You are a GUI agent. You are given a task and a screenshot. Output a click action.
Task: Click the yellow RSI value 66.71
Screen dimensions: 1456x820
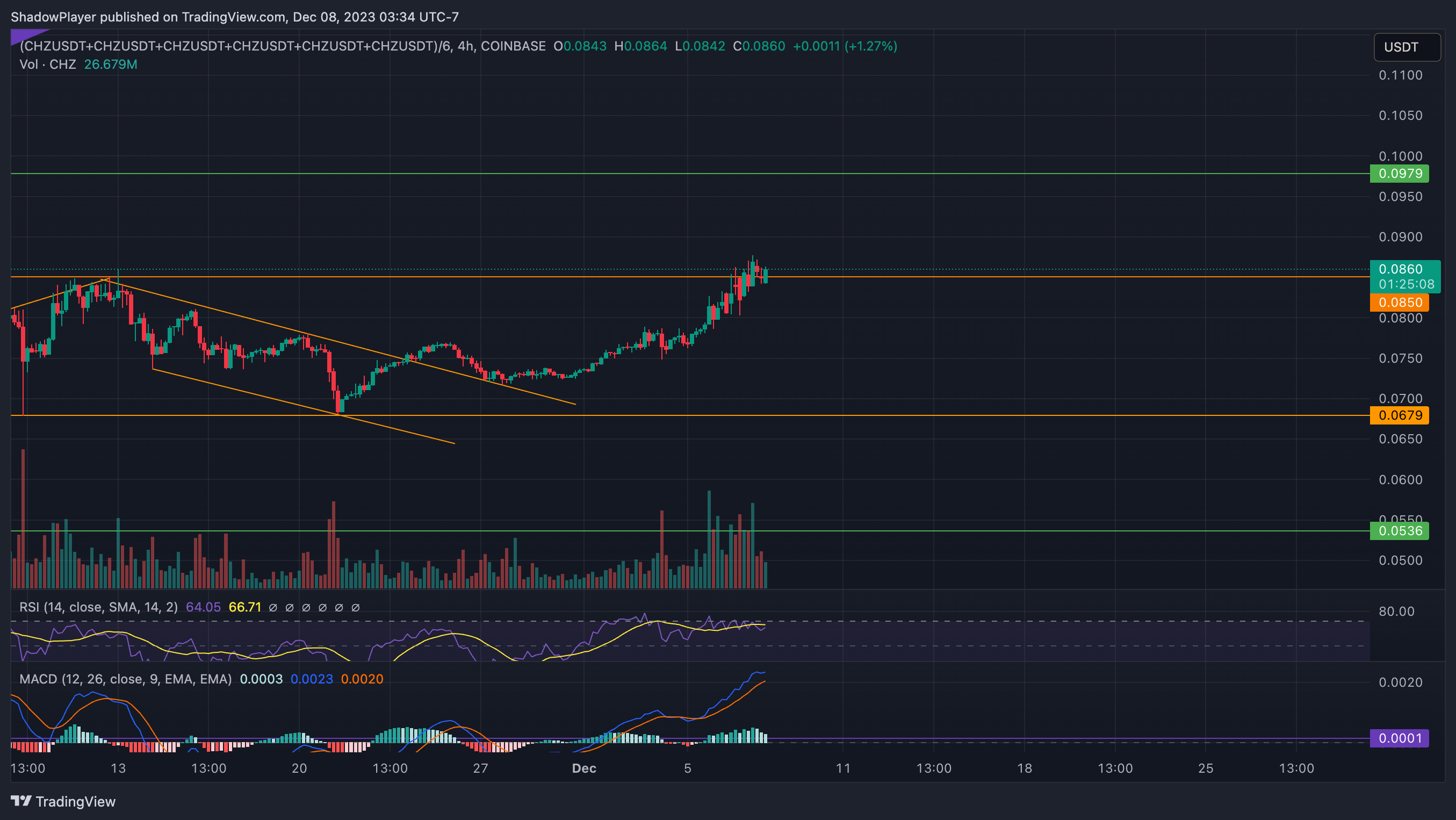pos(245,607)
